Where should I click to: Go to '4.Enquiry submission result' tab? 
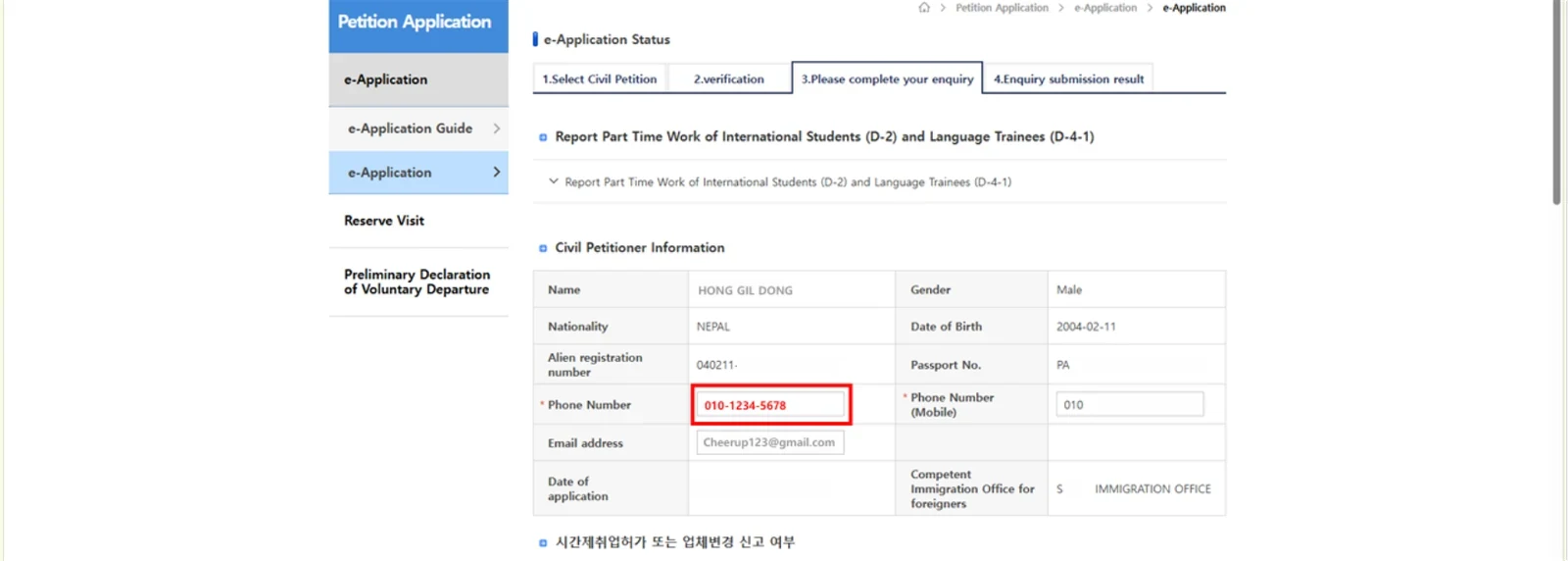pos(1068,78)
